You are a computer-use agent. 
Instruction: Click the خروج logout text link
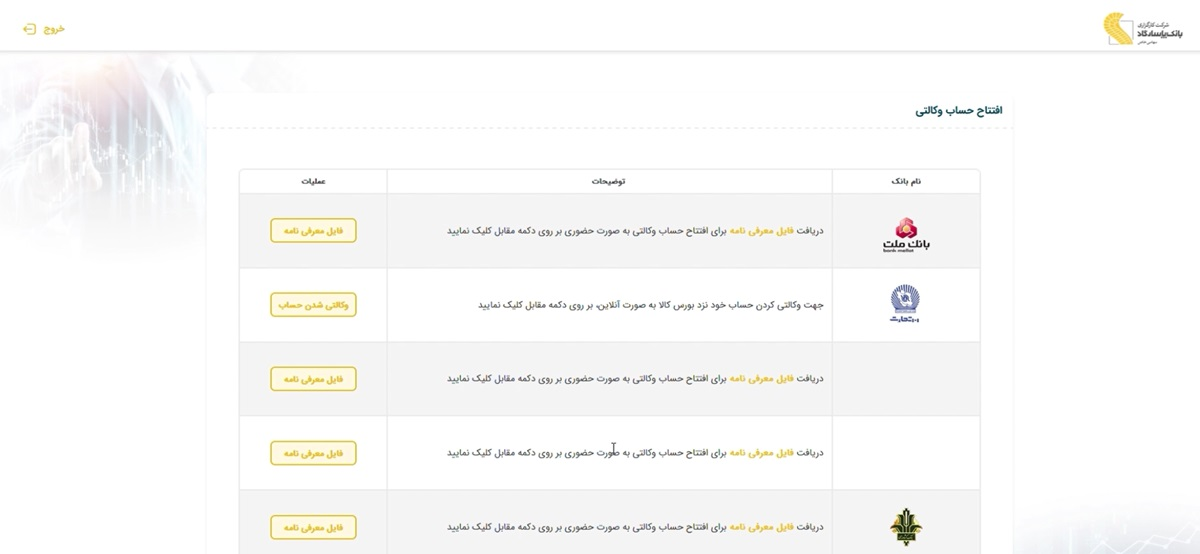(53, 28)
